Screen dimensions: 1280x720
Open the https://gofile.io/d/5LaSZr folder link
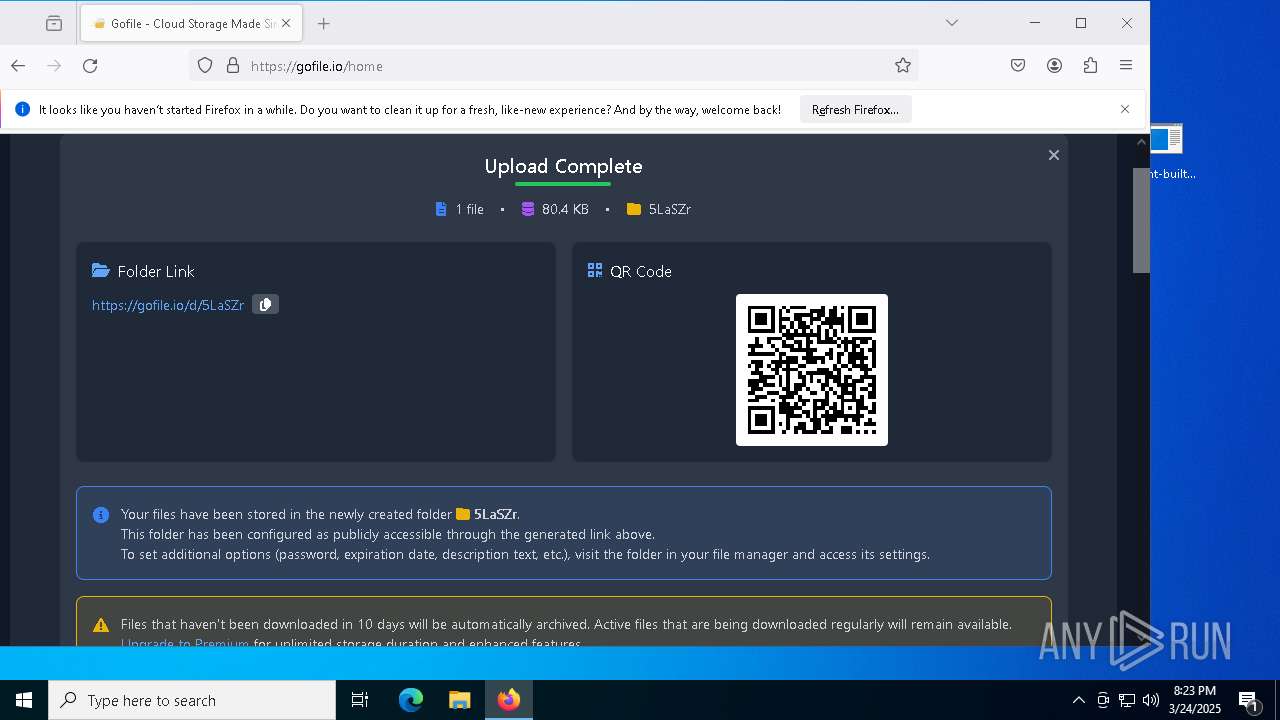168,305
